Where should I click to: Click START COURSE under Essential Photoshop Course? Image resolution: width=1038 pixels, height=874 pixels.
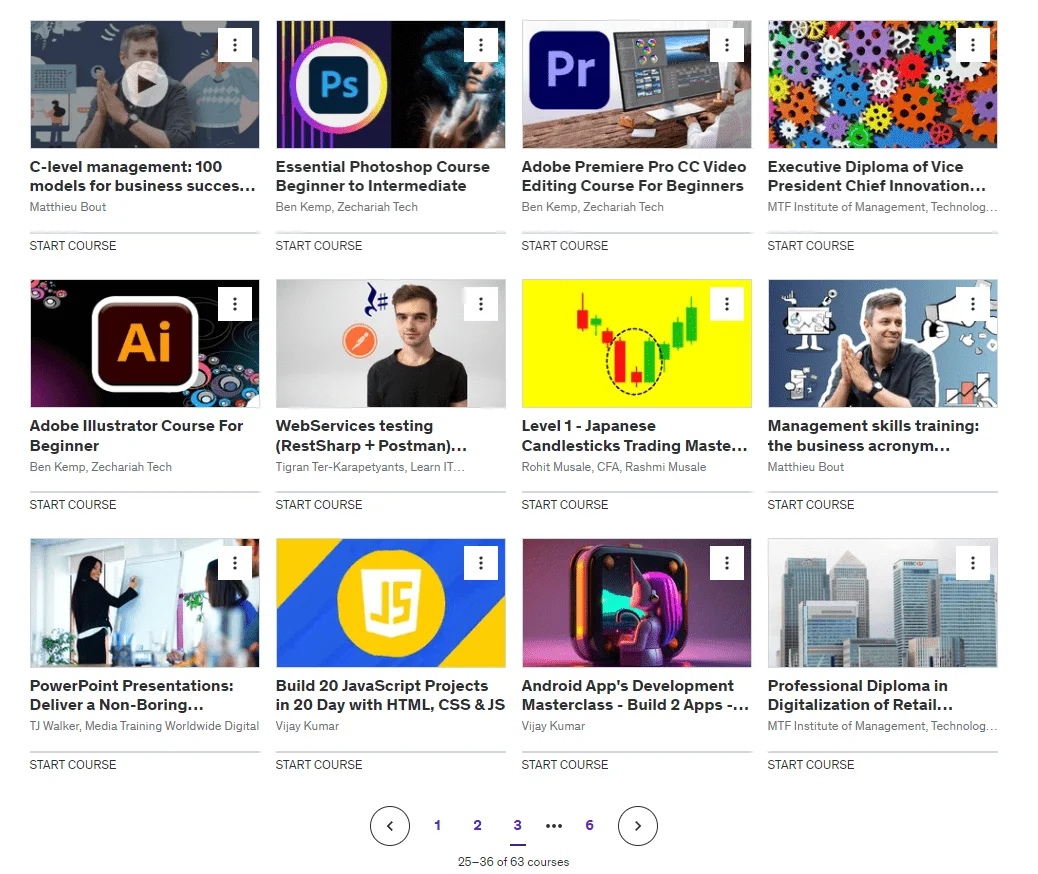click(319, 246)
